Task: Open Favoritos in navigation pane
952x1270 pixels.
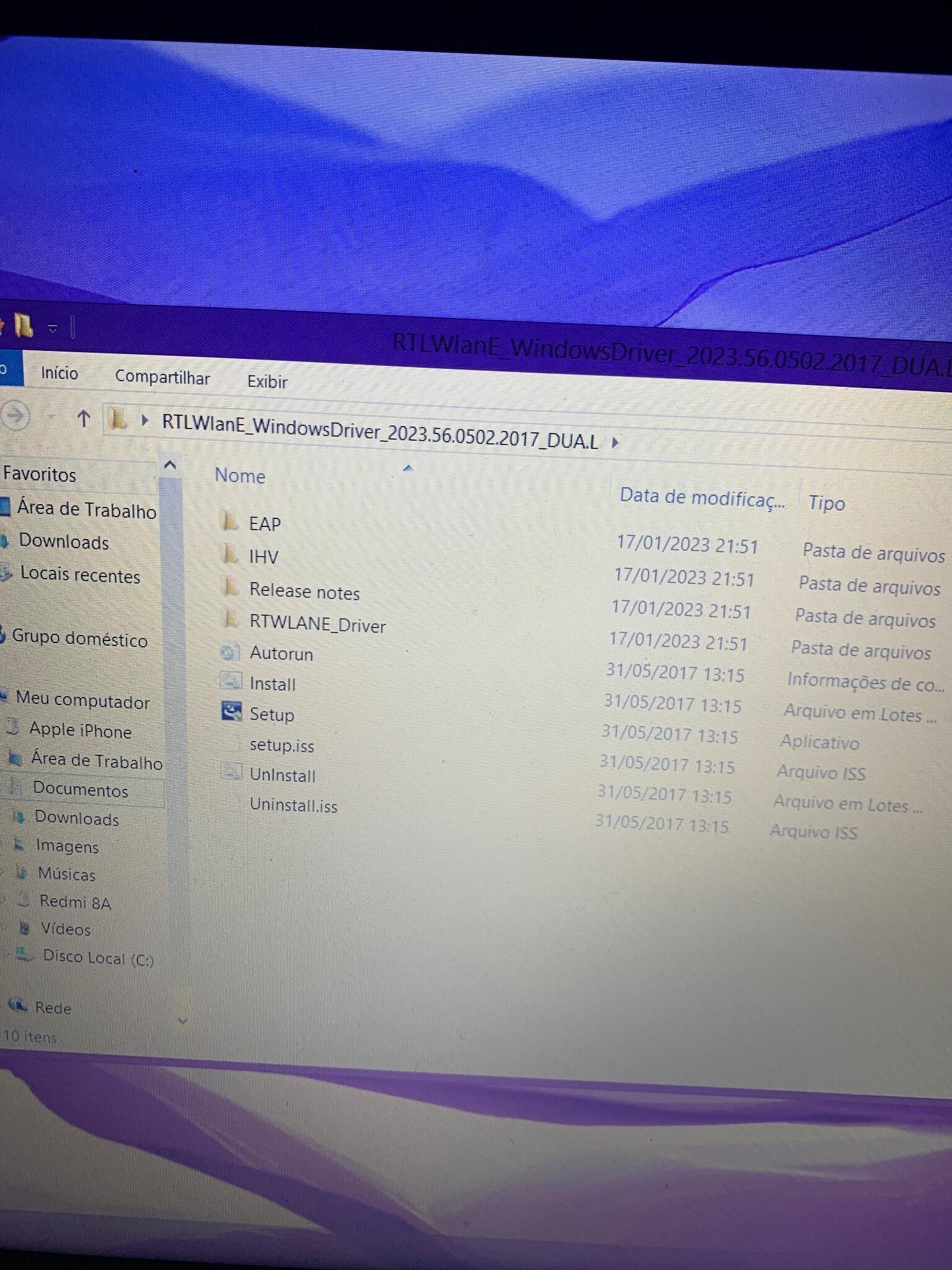Action: coord(40,474)
